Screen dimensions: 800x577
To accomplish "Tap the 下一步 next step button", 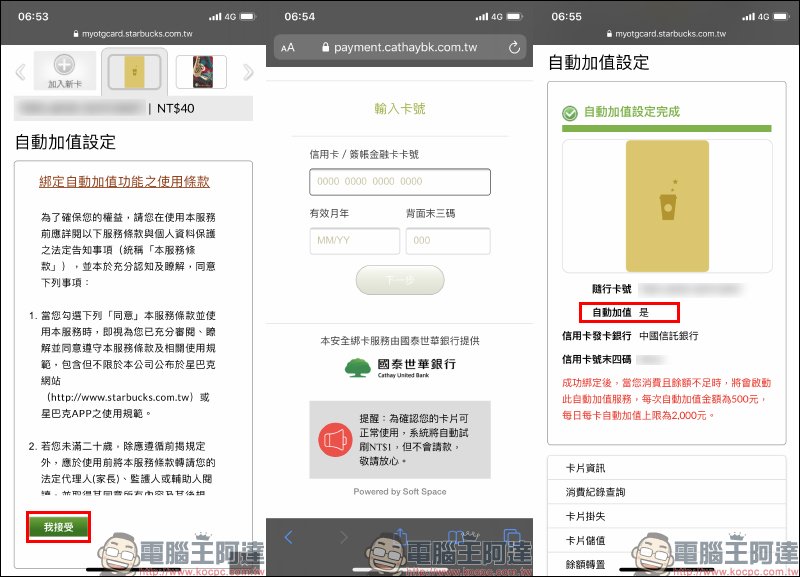I will pos(400,280).
